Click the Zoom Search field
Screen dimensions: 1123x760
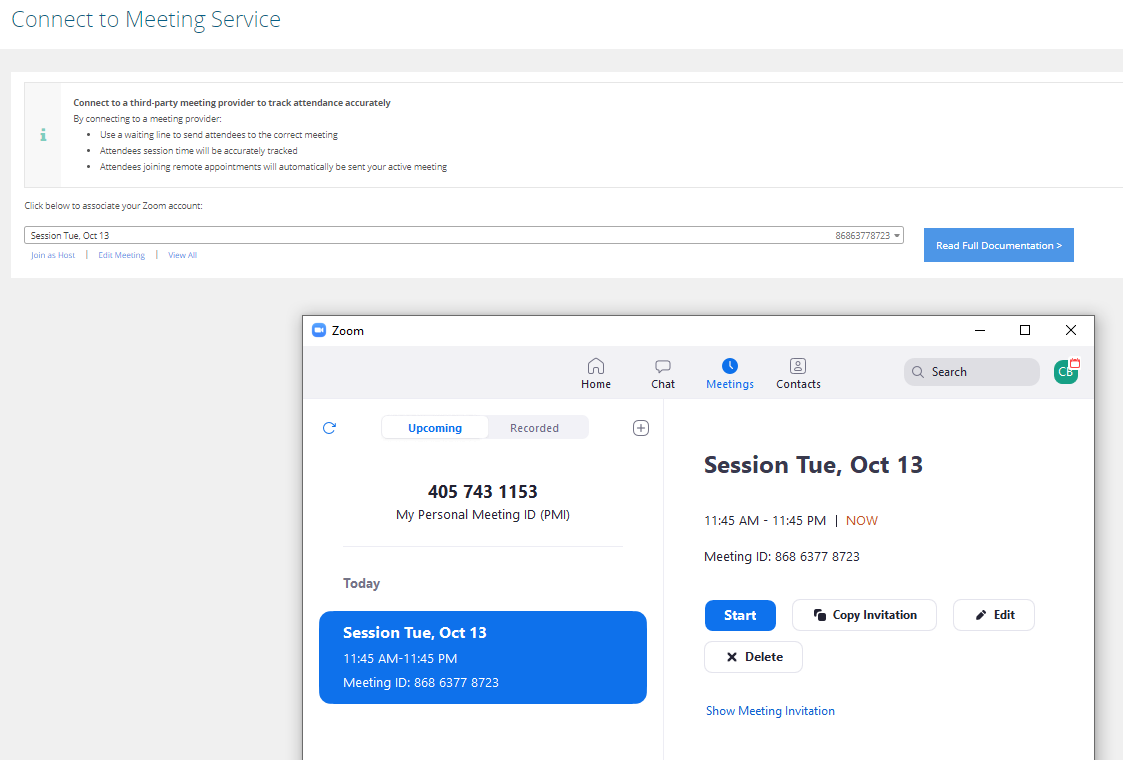click(971, 372)
